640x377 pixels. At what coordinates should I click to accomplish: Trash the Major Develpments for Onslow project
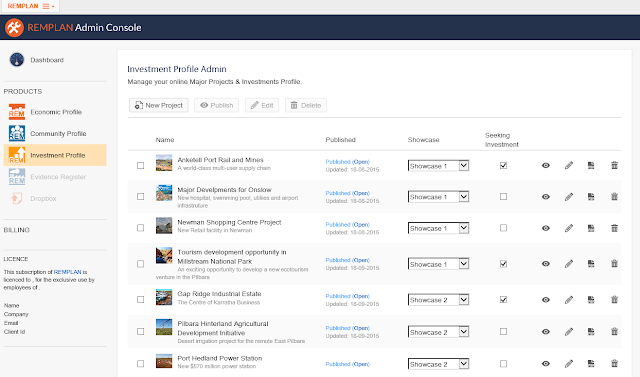[614, 197]
